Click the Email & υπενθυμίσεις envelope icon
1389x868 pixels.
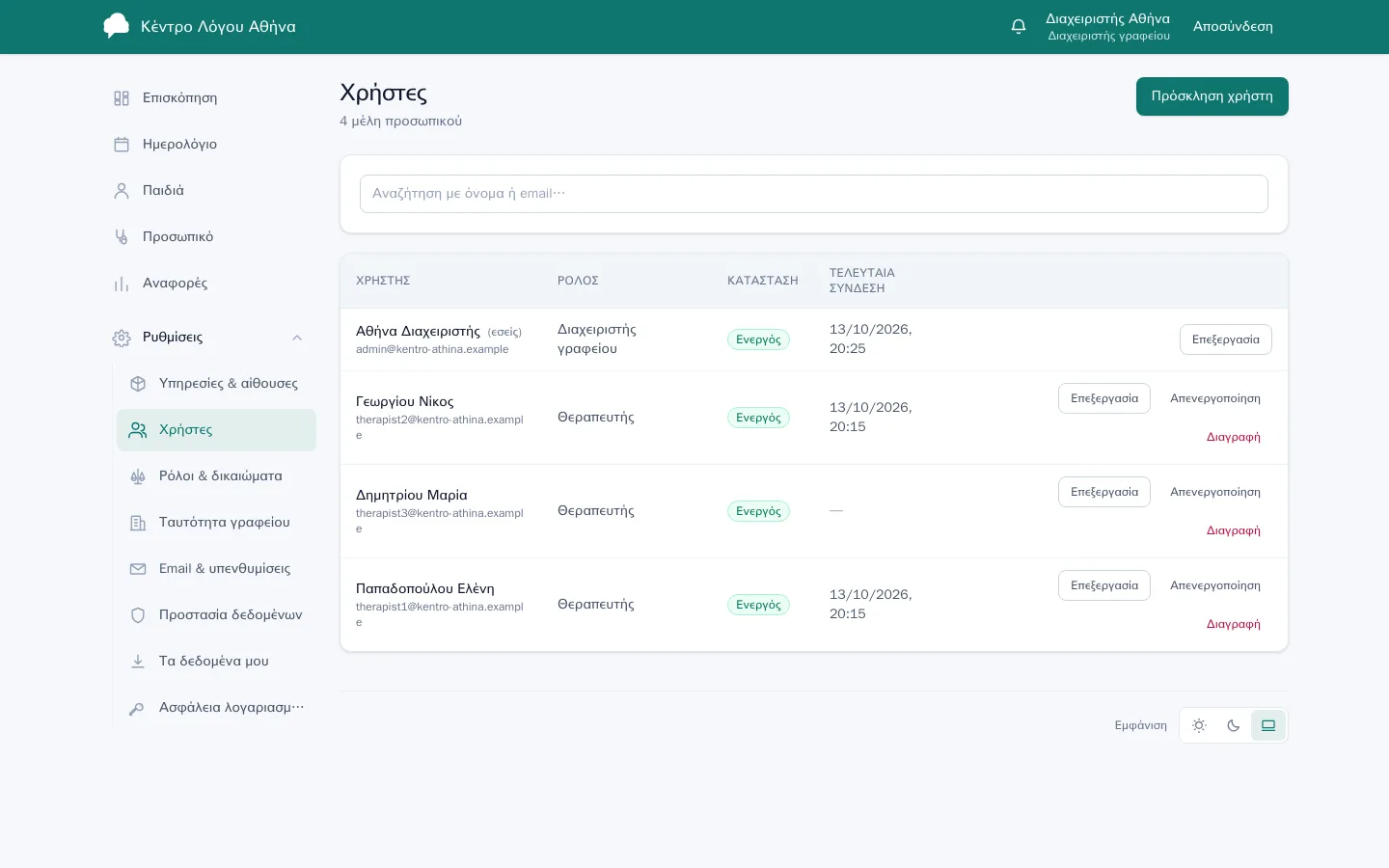pyautogui.click(x=138, y=569)
